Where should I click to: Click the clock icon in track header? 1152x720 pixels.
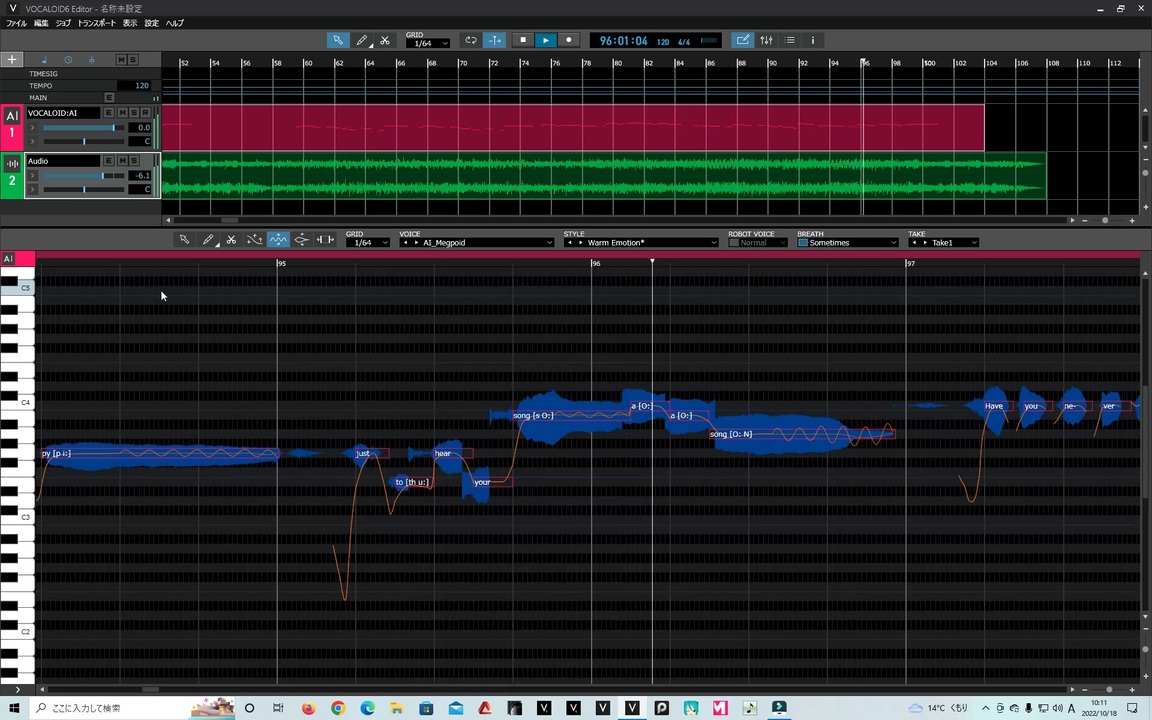tap(68, 60)
